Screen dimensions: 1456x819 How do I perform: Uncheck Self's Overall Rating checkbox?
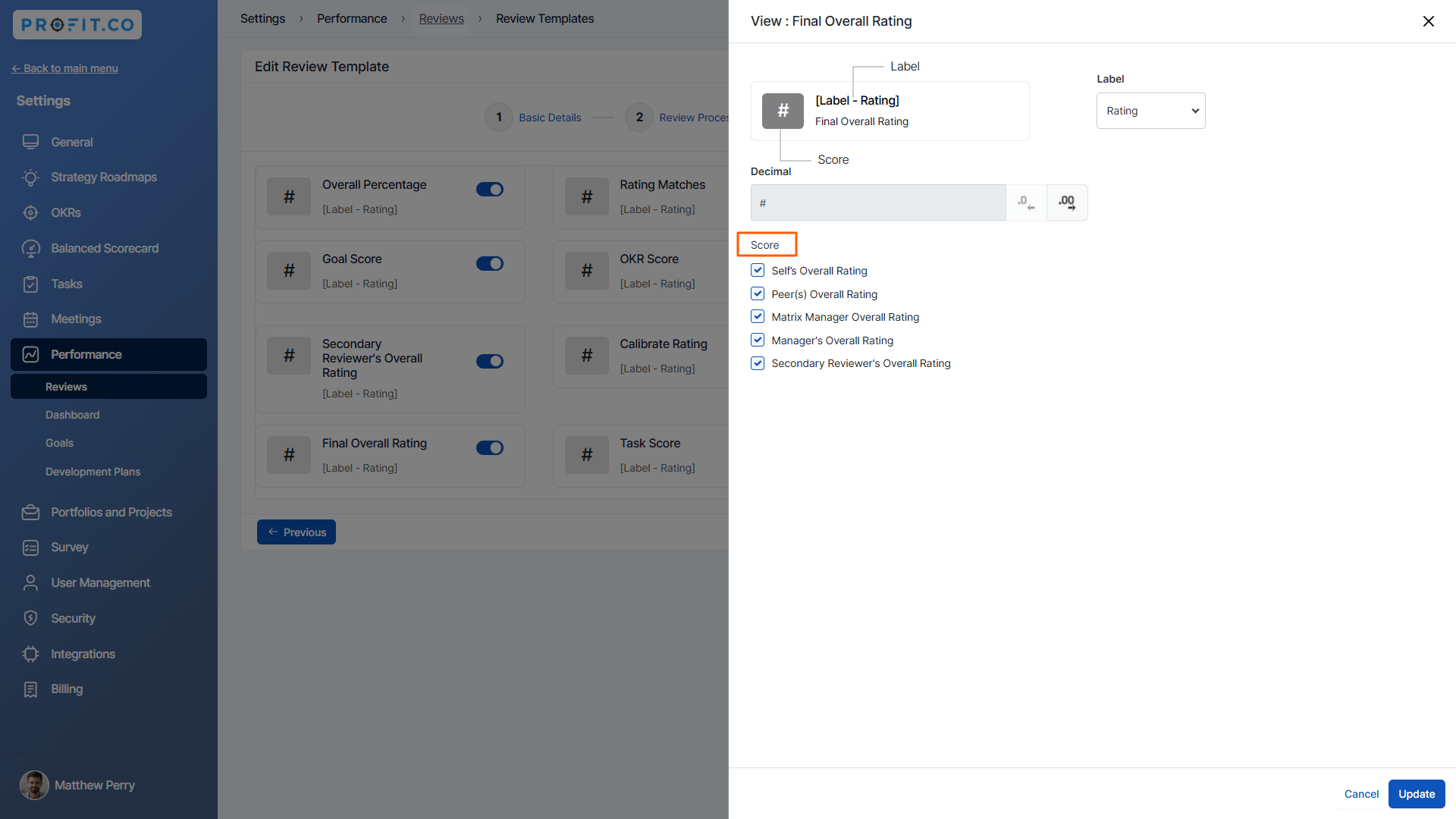point(758,271)
